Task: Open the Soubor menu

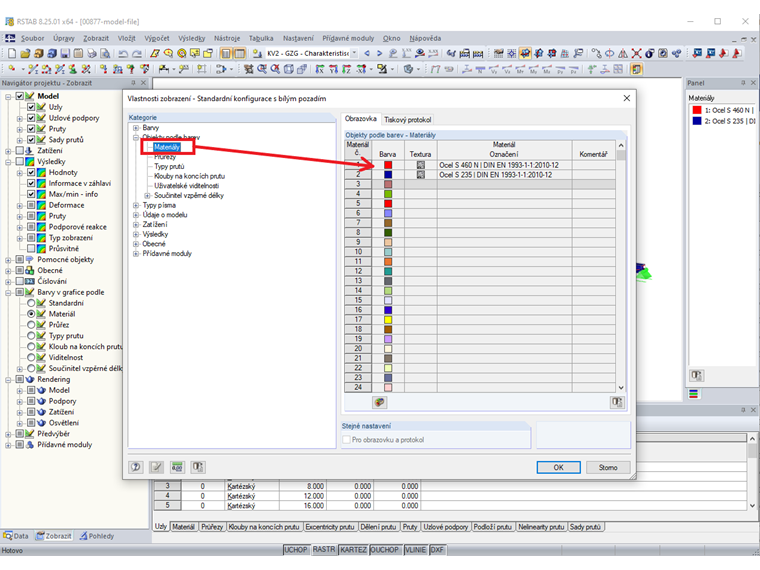Action: (x=32, y=38)
